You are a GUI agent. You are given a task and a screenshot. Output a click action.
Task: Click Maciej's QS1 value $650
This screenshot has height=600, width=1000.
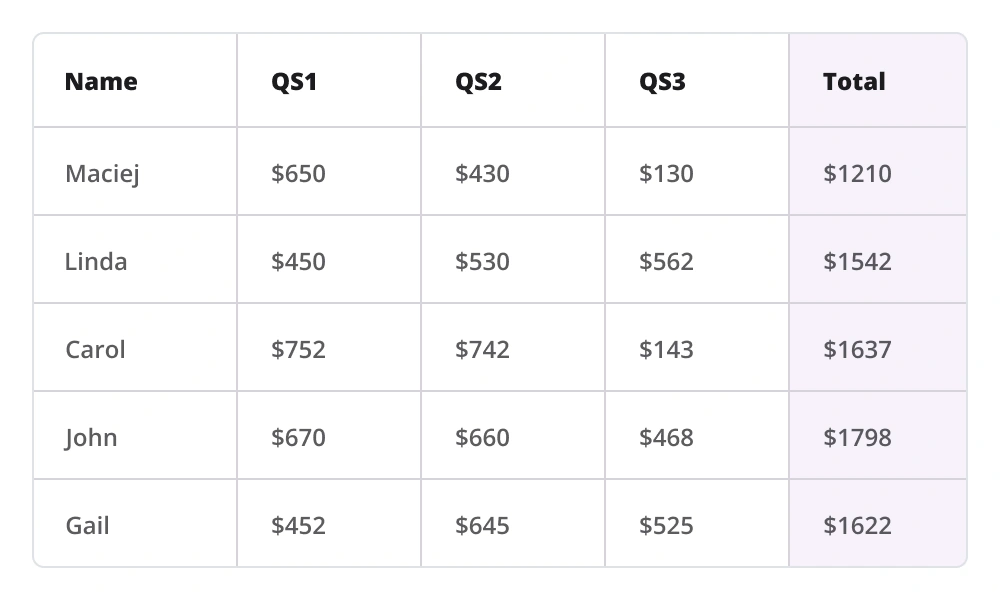pos(298,174)
